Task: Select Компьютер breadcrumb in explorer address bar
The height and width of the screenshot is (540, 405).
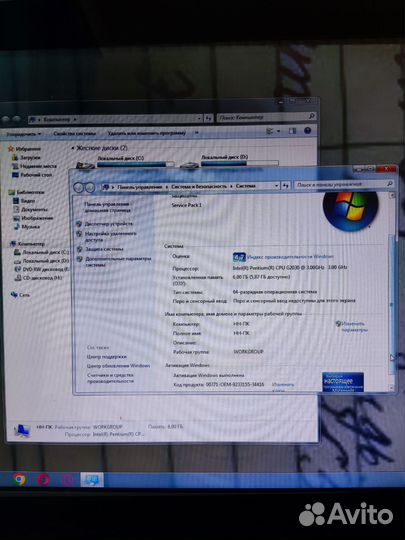Action: [57, 120]
